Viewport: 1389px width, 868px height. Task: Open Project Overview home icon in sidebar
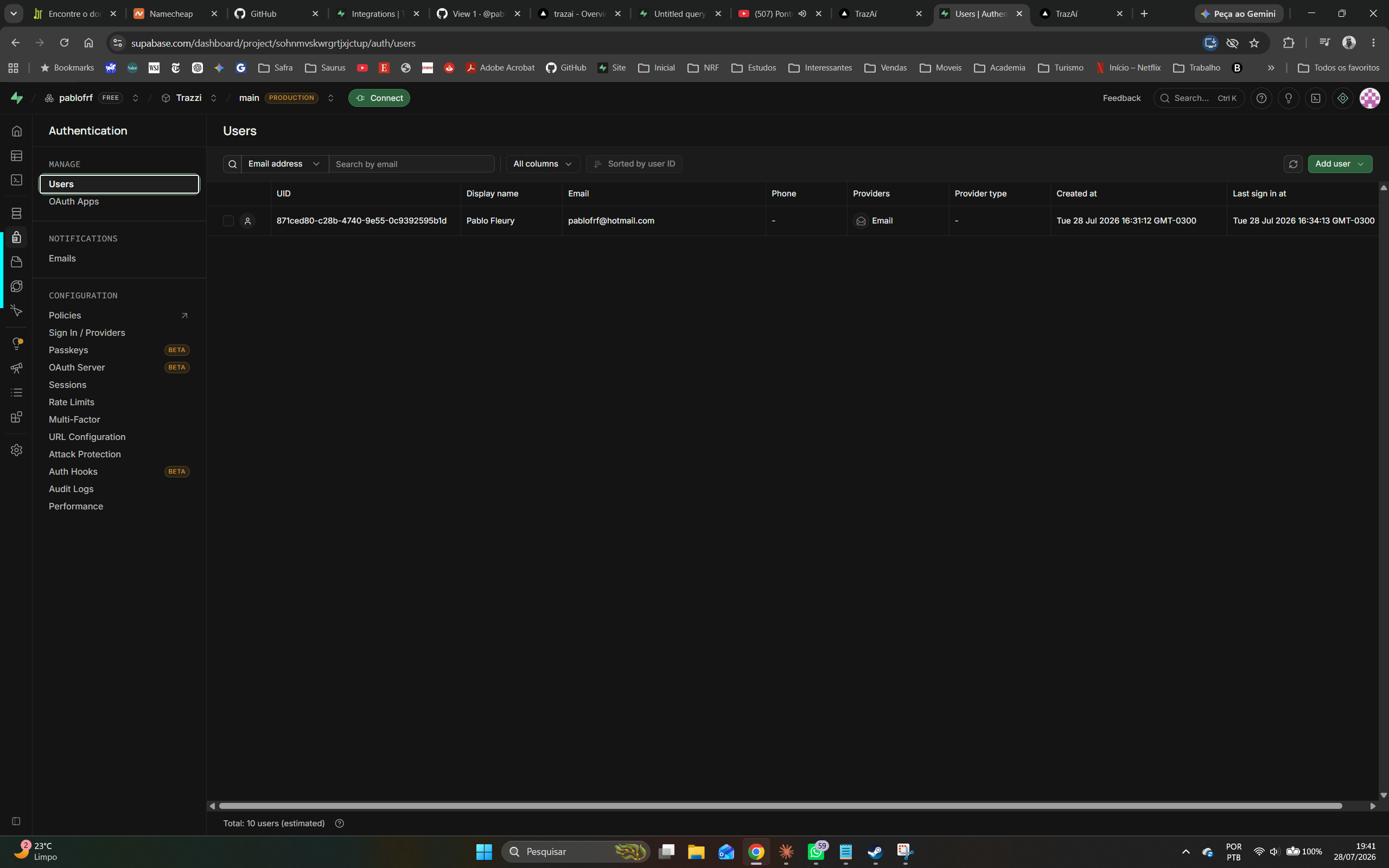[x=17, y=131]
